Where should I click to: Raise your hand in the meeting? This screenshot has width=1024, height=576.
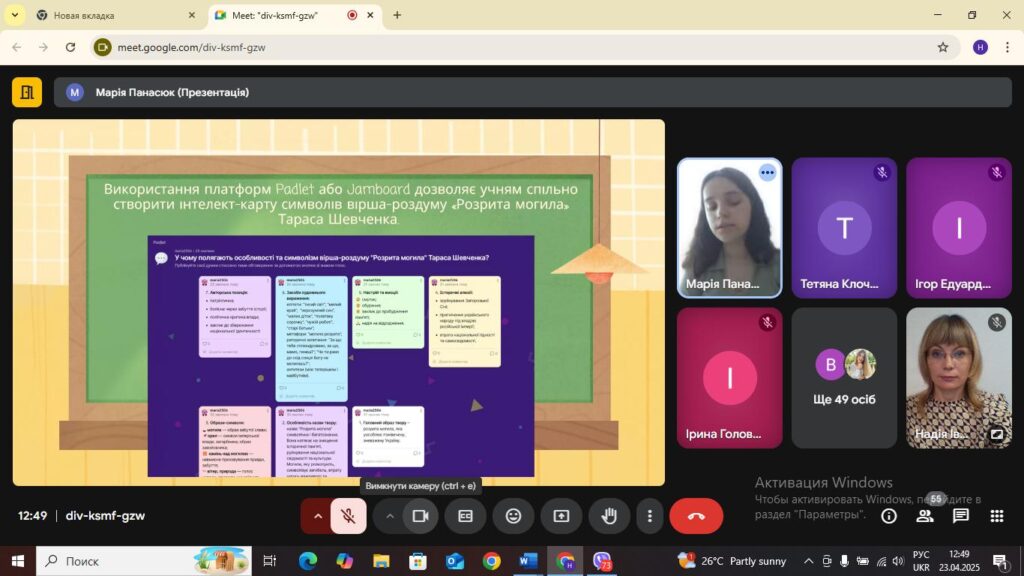tap(609, 516)
